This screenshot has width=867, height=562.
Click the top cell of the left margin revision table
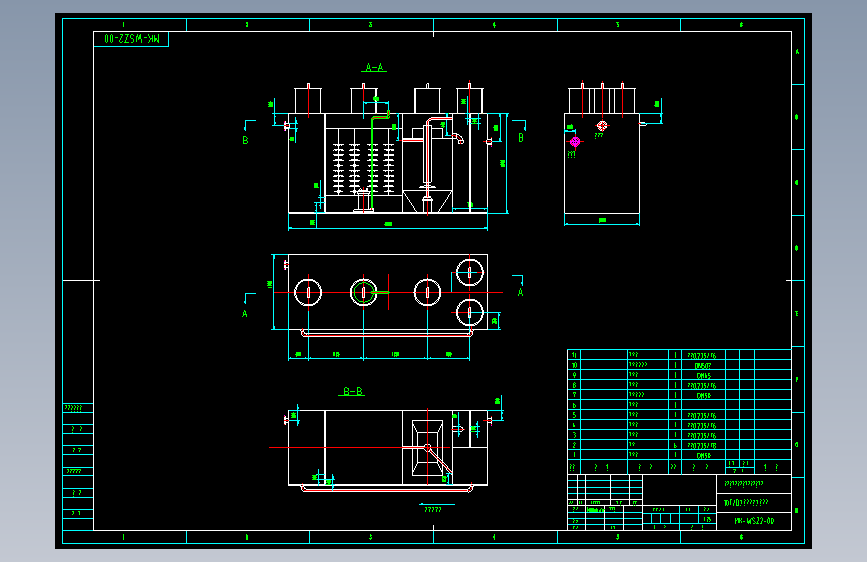78,408
